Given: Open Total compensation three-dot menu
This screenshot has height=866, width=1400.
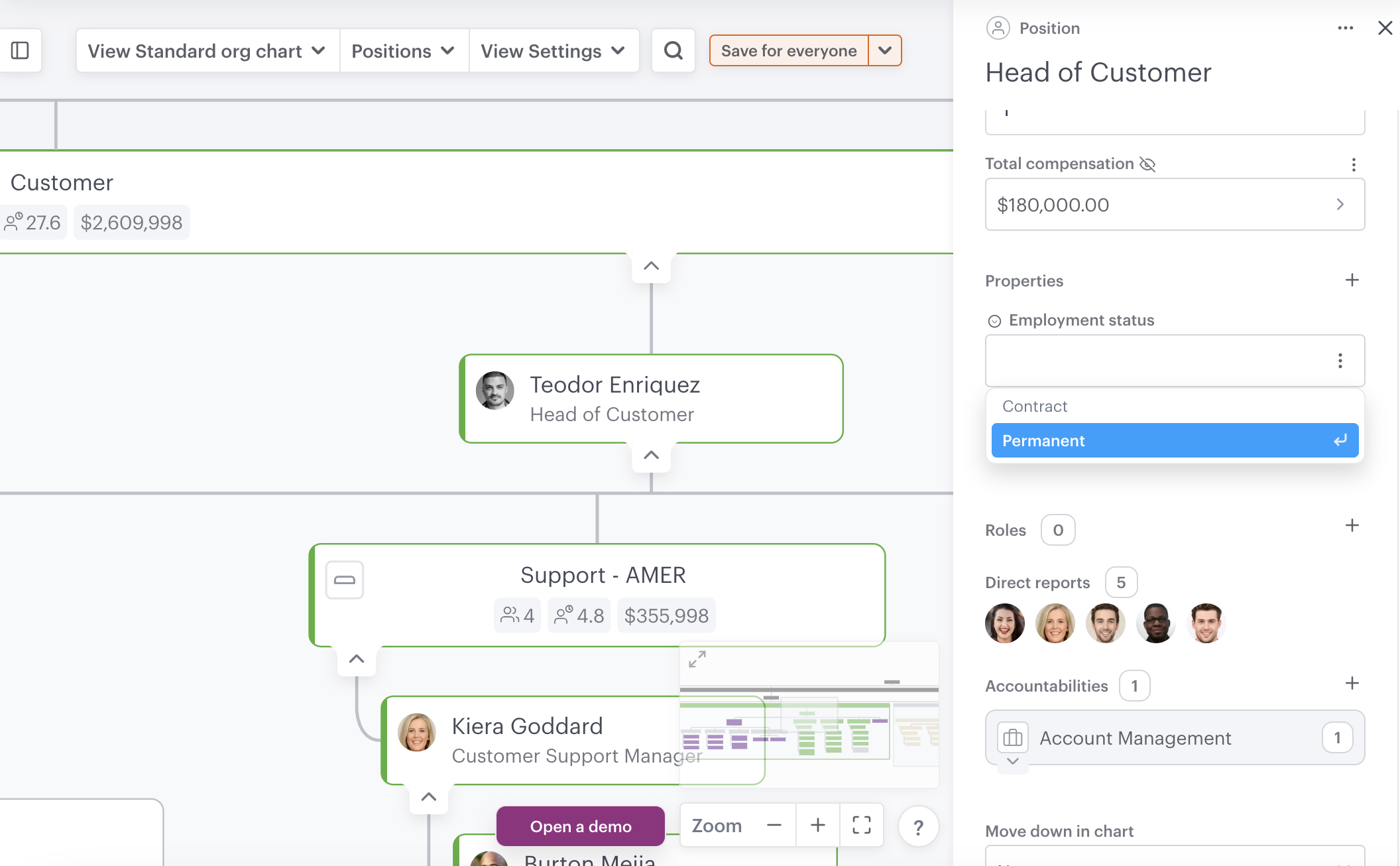Looking at the screenshot, I should coord(1353,164).
